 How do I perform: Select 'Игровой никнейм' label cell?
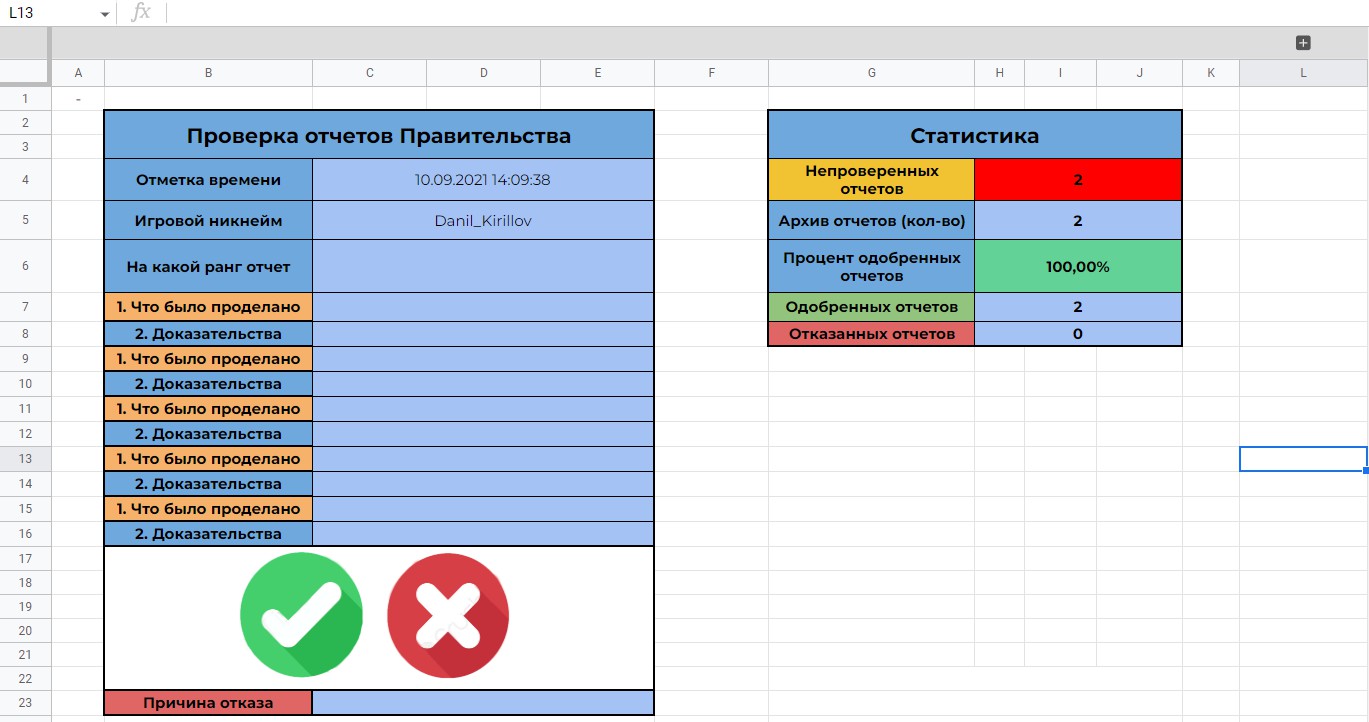click(x=208, y=220)
